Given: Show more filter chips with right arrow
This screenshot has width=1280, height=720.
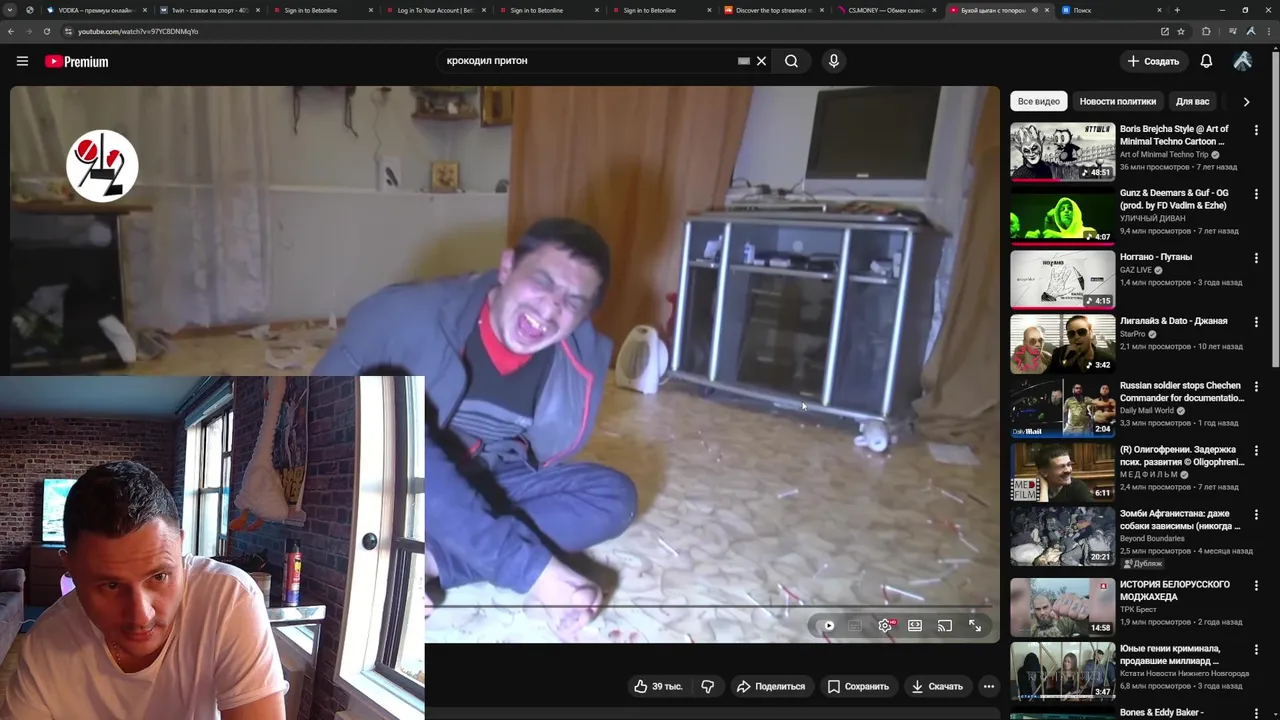Looking at the screenshot, I should [1246, 101].
